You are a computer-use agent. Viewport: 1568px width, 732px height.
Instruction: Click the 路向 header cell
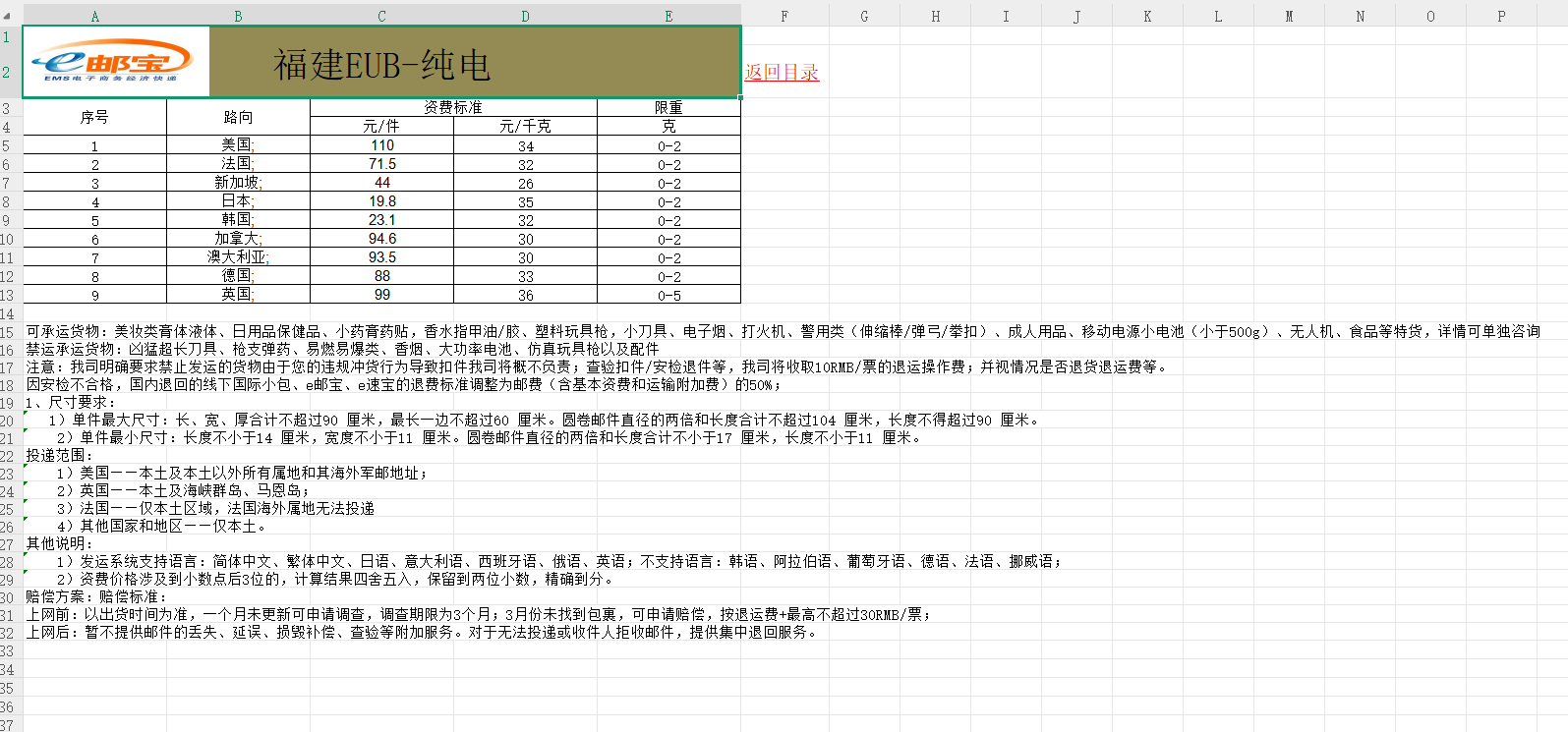click(238, 117)
